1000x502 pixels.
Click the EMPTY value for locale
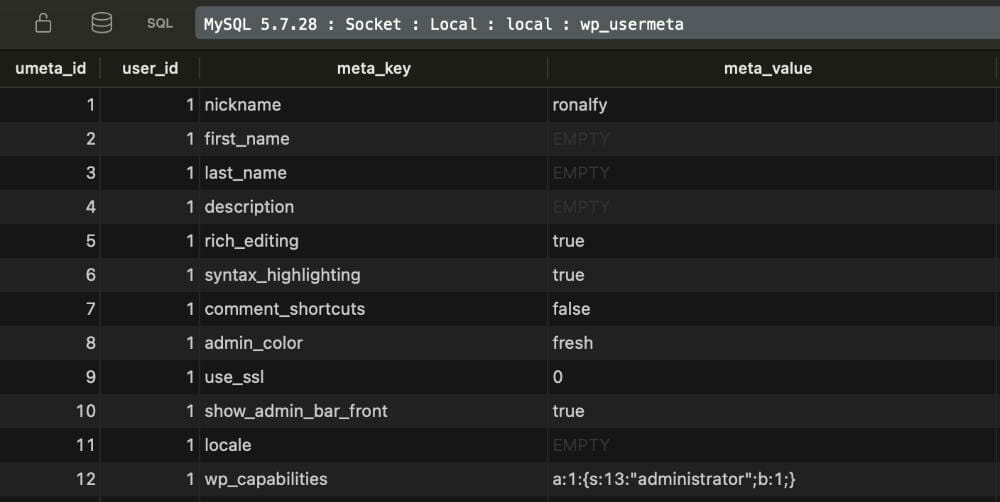coord(772,445)
